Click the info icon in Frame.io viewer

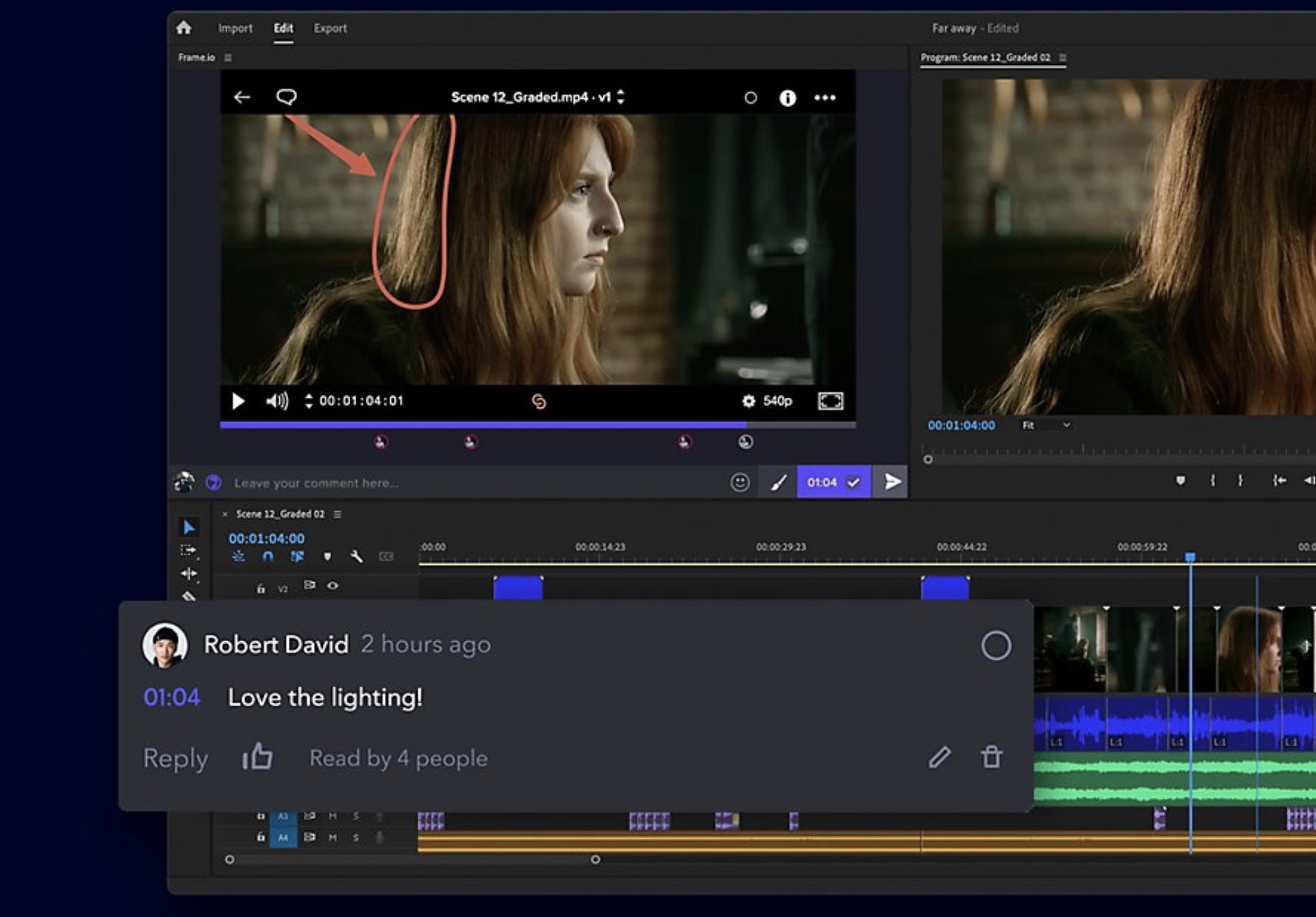787,98
